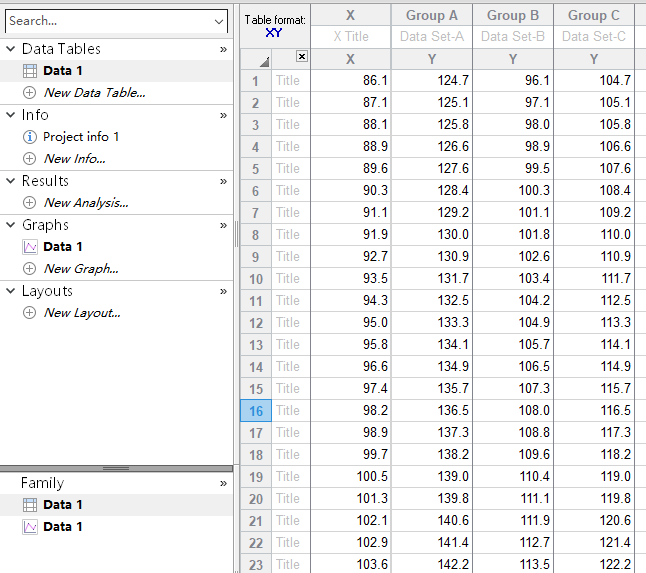
Task: Select the Group A column header
Action: 431,15
